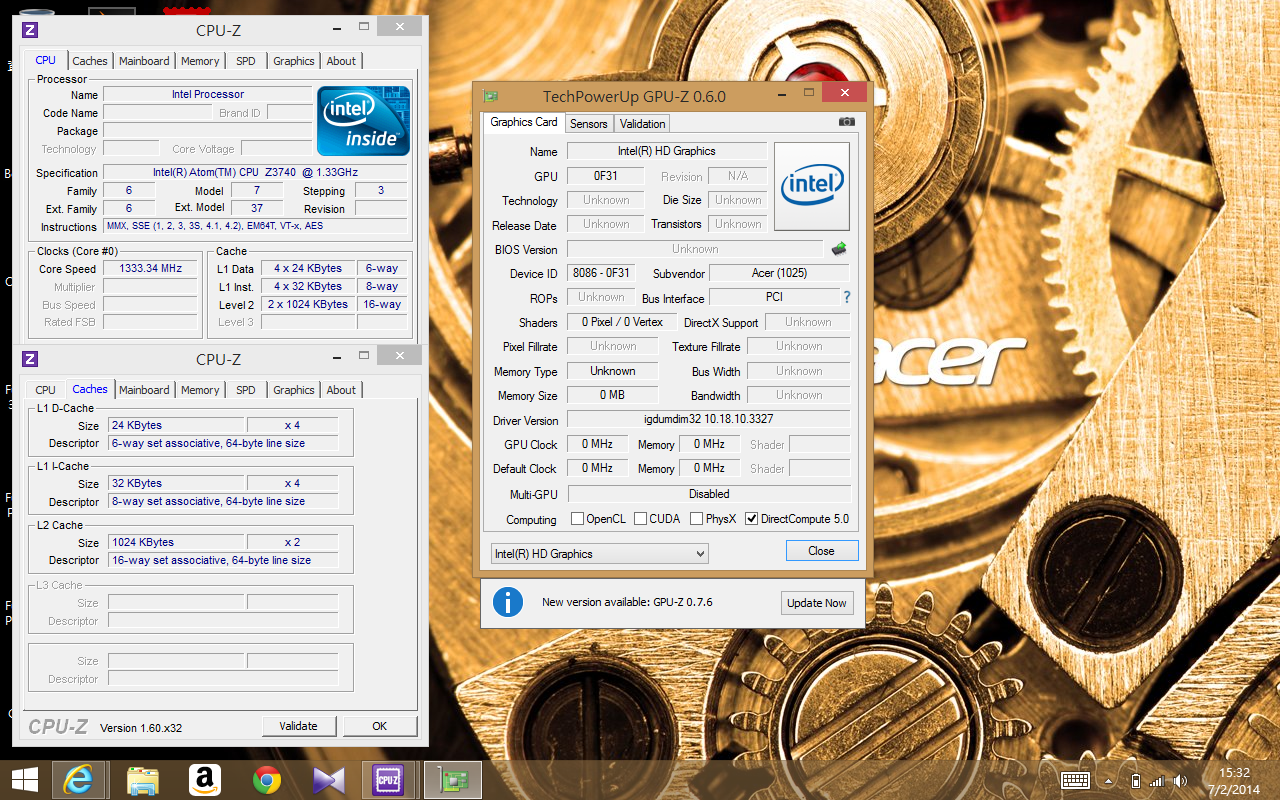
Task: Click the Validate button in CPU-Z
Action: pos(299,726)
